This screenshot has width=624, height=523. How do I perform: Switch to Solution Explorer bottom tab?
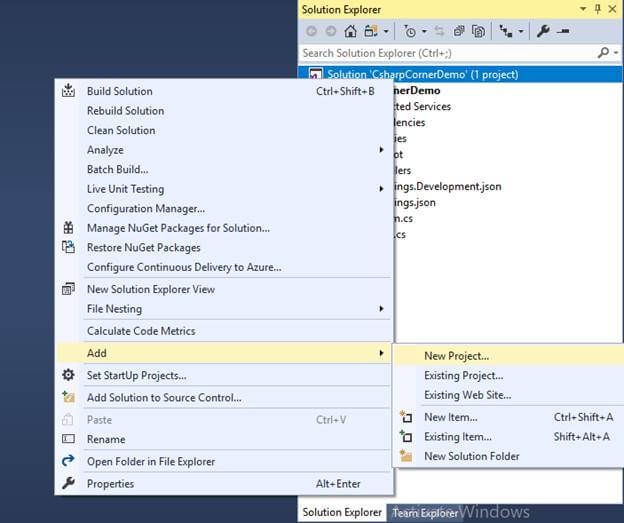pos(342,512)
